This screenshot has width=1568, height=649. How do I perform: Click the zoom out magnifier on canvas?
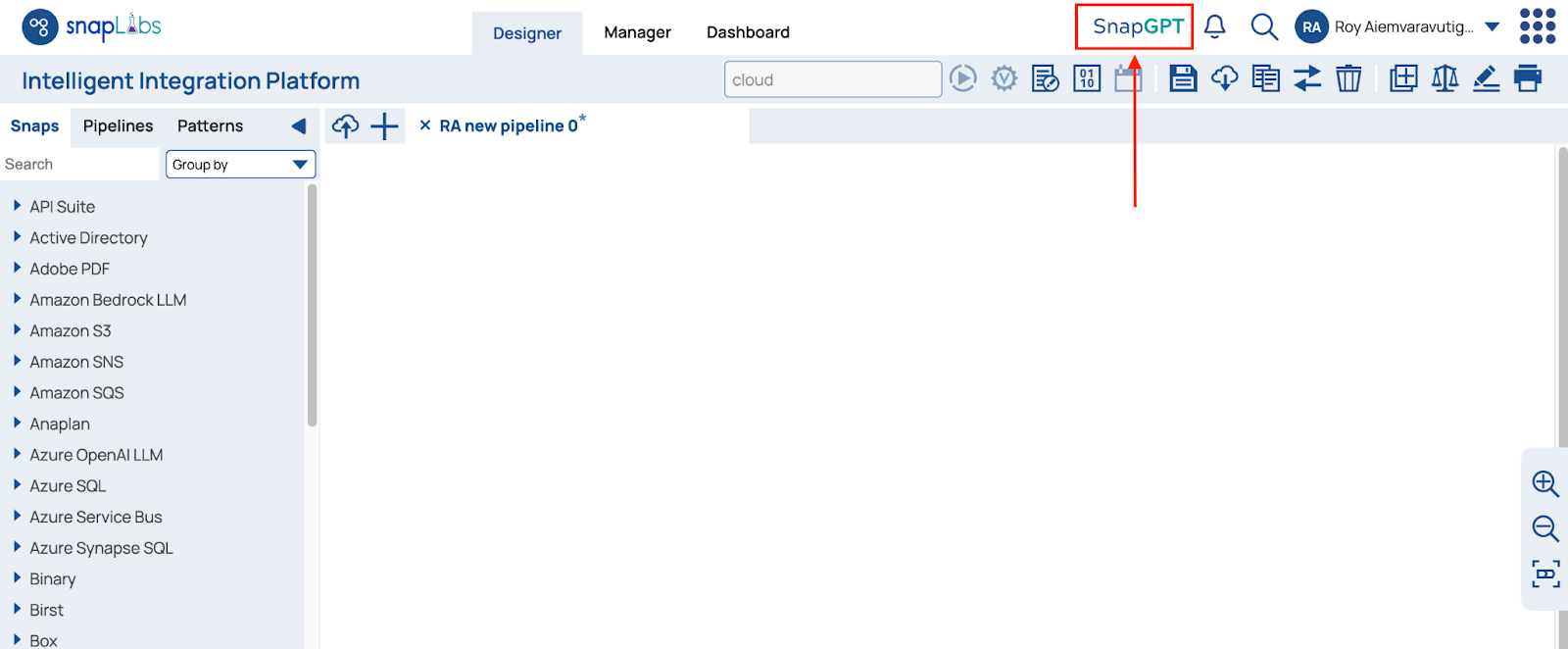(1545, 528)
